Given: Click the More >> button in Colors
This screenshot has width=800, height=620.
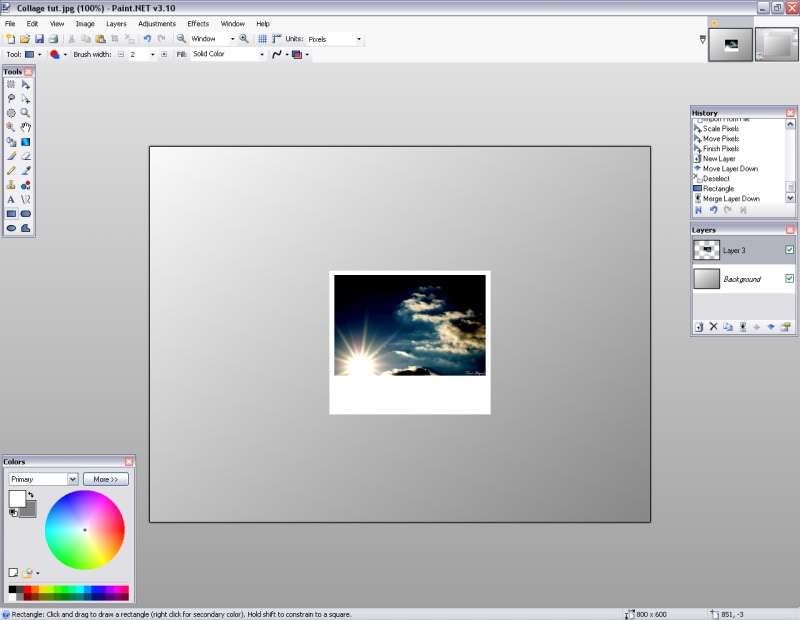Looking at the screenshot, I should click(106, 479).
